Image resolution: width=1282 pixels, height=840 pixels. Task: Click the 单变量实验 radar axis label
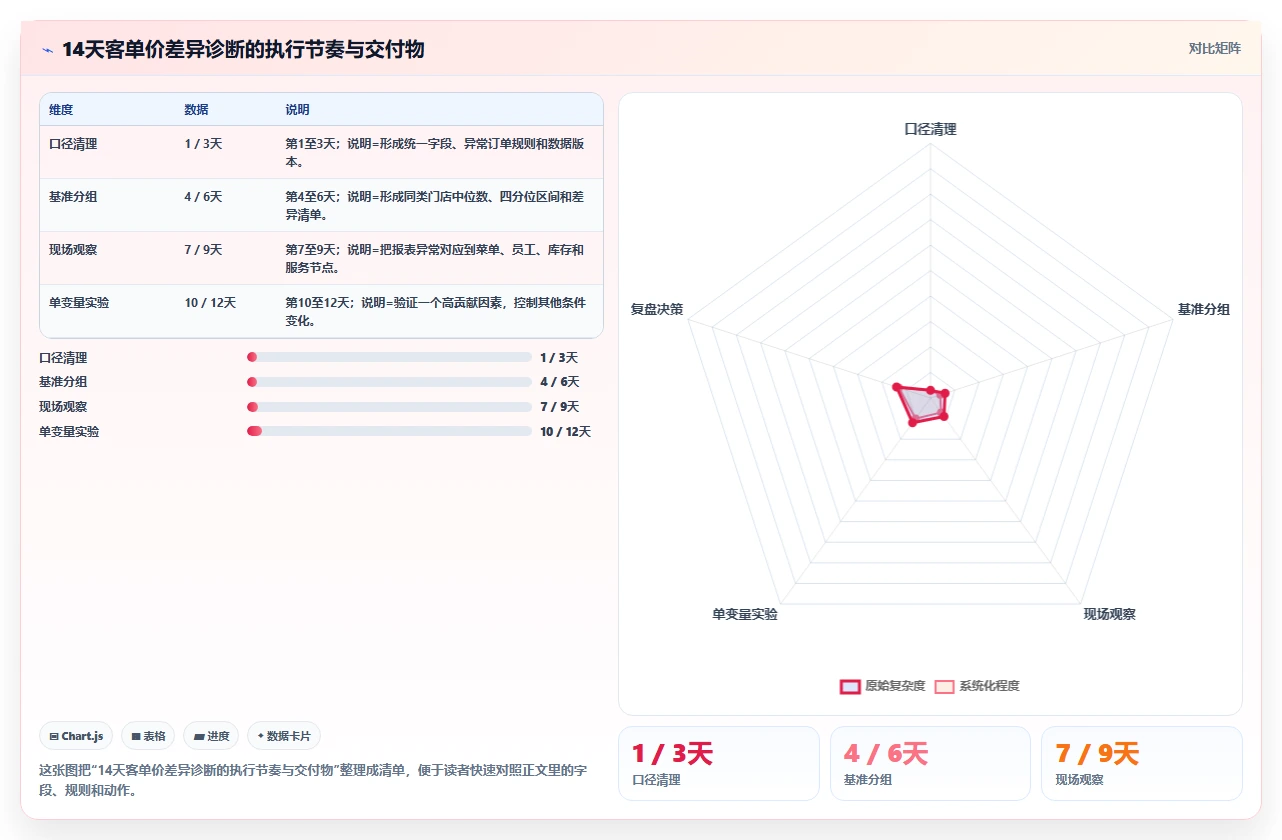(x=745, y=614)
